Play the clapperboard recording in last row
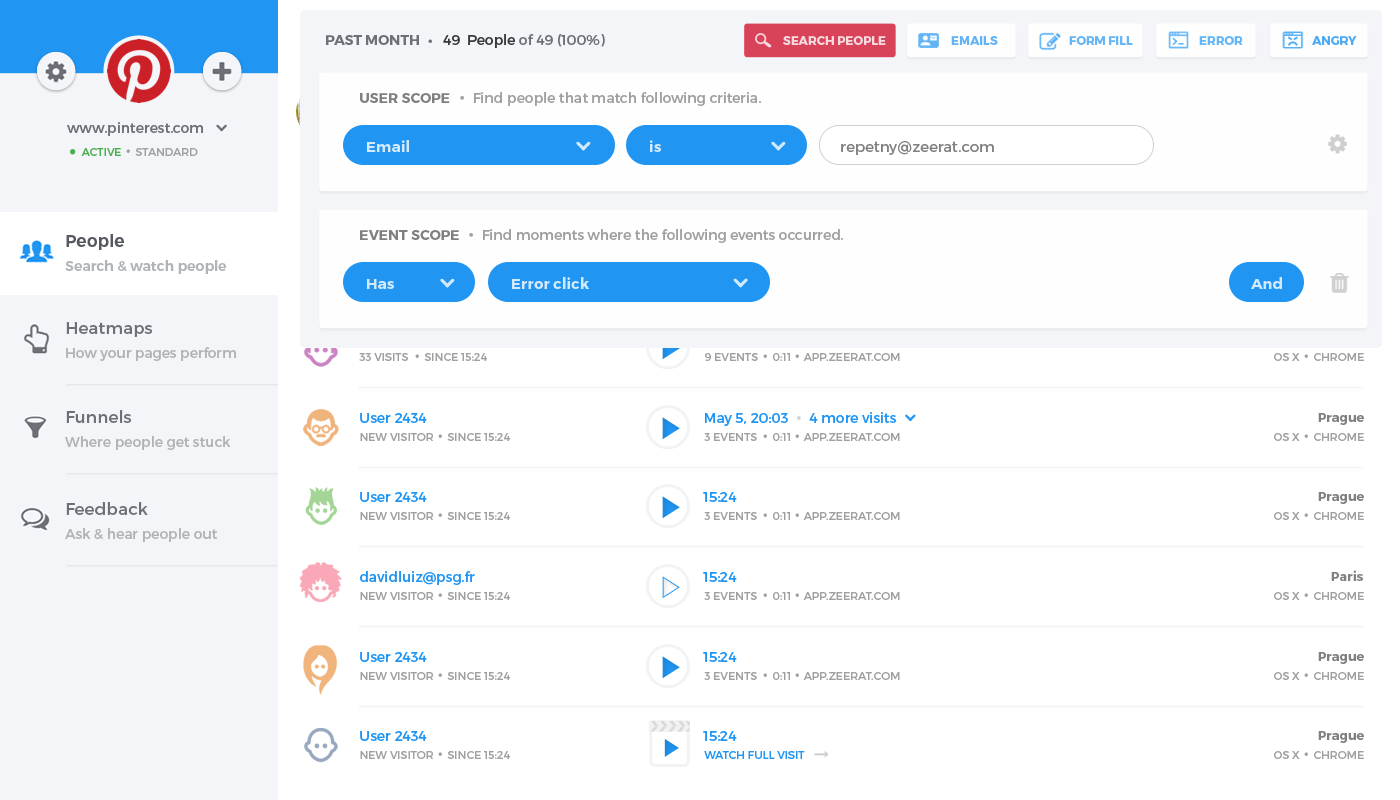 (669, 745)
